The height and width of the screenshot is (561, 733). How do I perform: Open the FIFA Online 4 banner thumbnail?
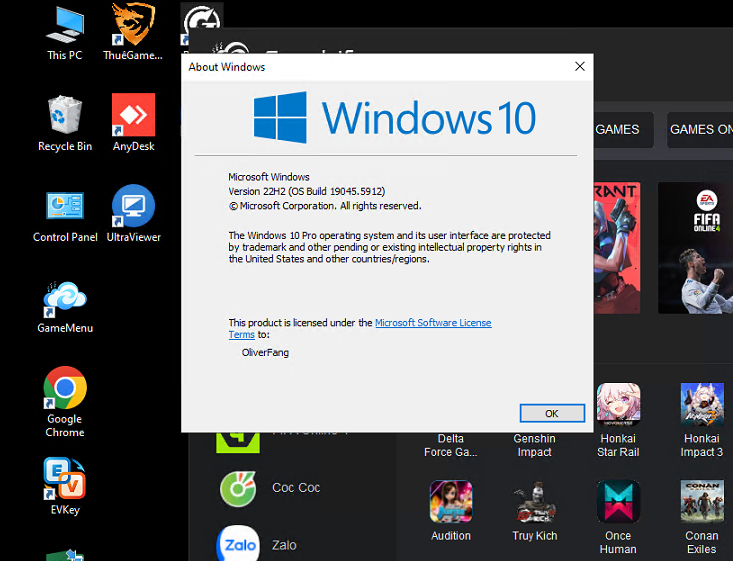coord(695,247)
